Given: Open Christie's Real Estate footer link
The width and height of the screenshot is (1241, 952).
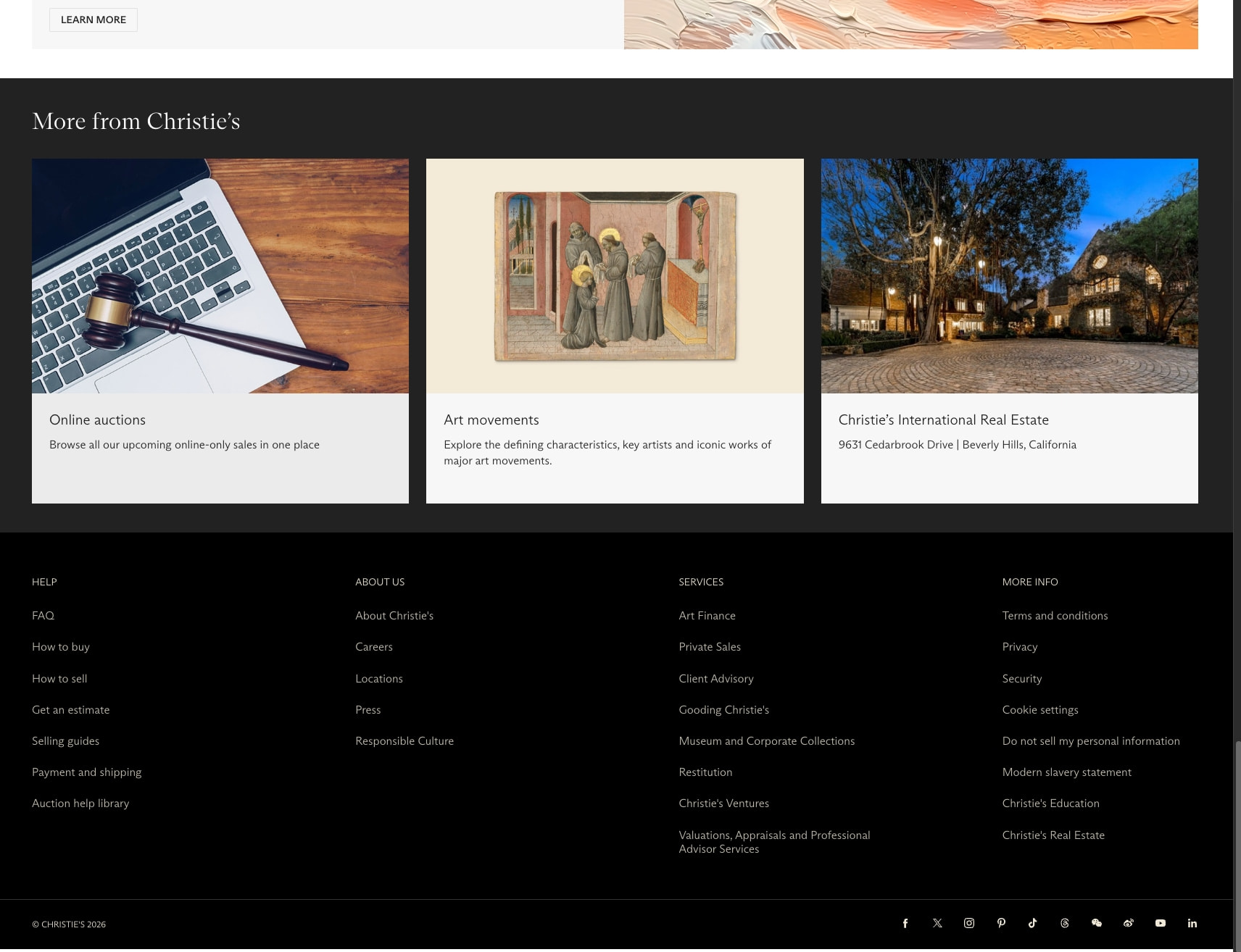Looking at the screenshot, I should [x=1053, y=835].
